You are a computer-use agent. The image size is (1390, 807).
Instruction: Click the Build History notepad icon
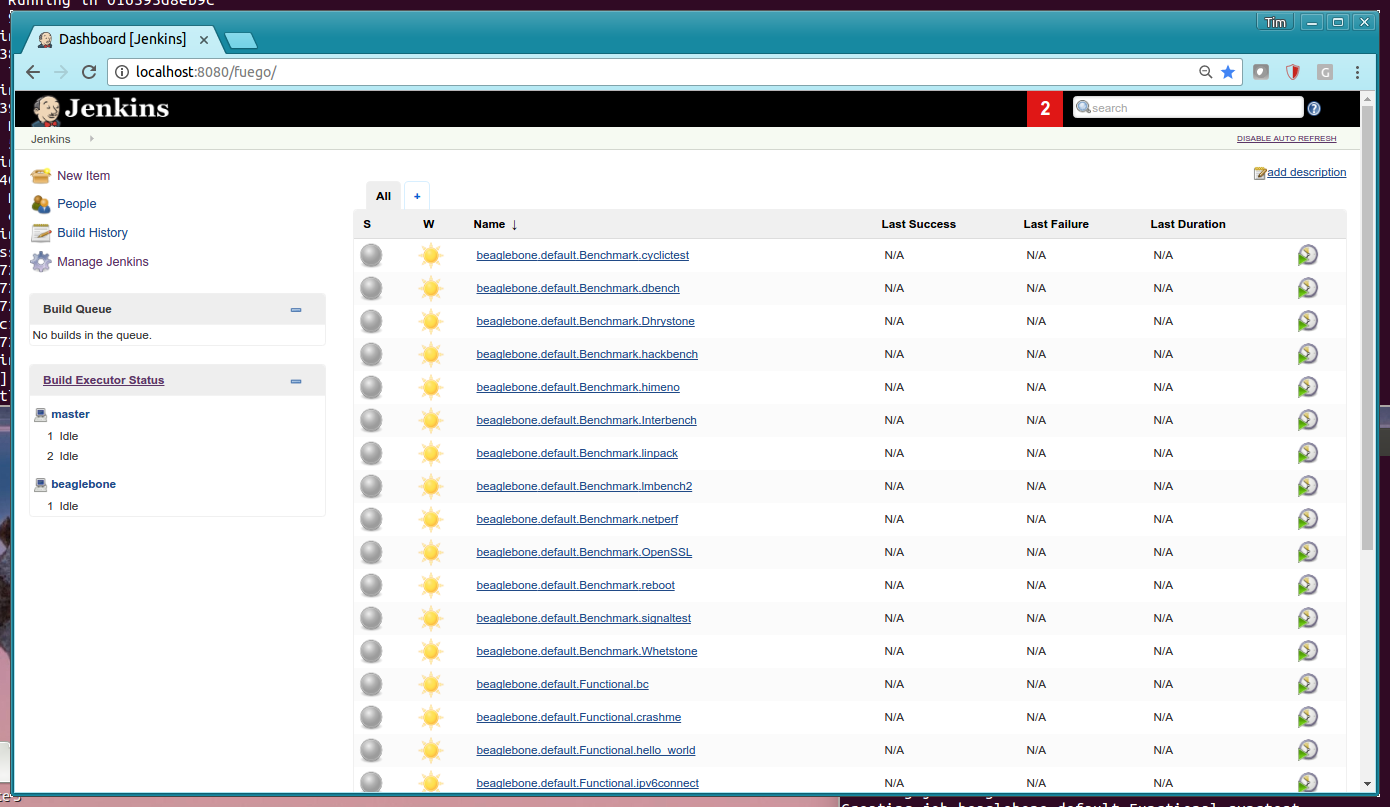click(40, 233)
